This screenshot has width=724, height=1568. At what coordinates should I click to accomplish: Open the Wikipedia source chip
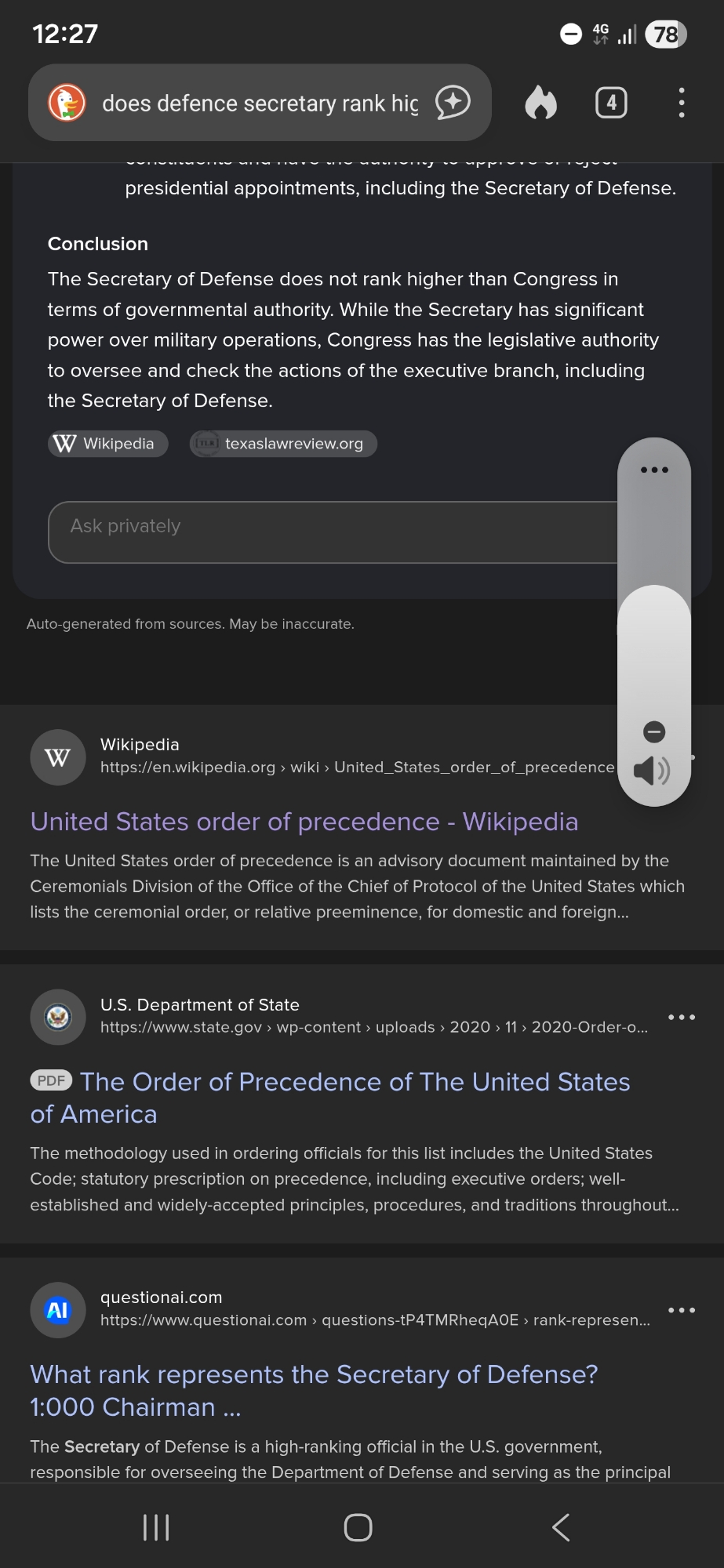click(x=108, y=444)
